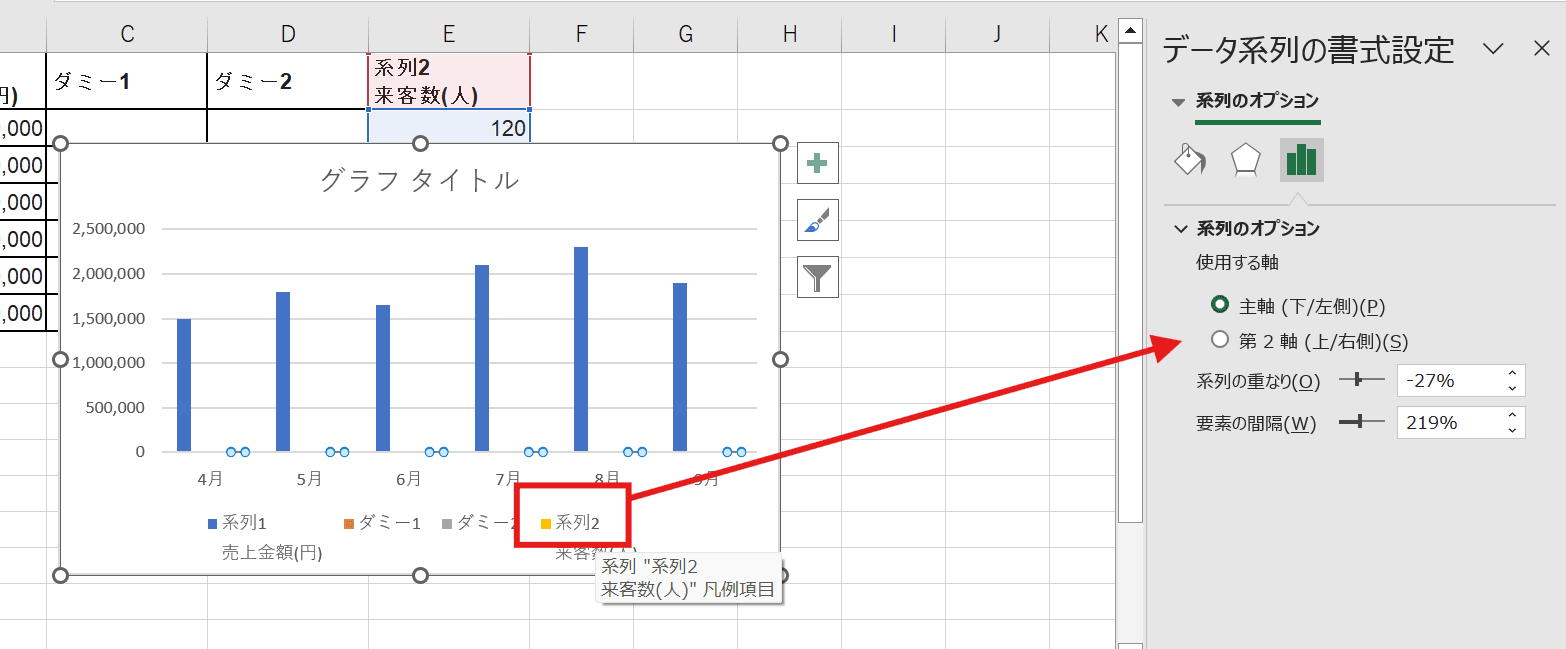Image resolution: width=1566 pixels, height=649 pixels.
Task: Select the グラフ タイトル text
Action: point(421,179)
